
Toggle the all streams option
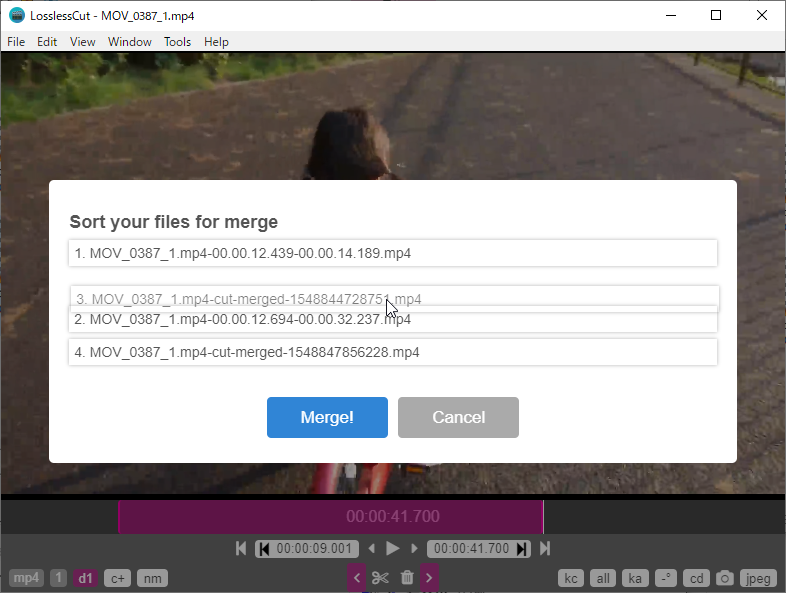[x=603, y=578]
